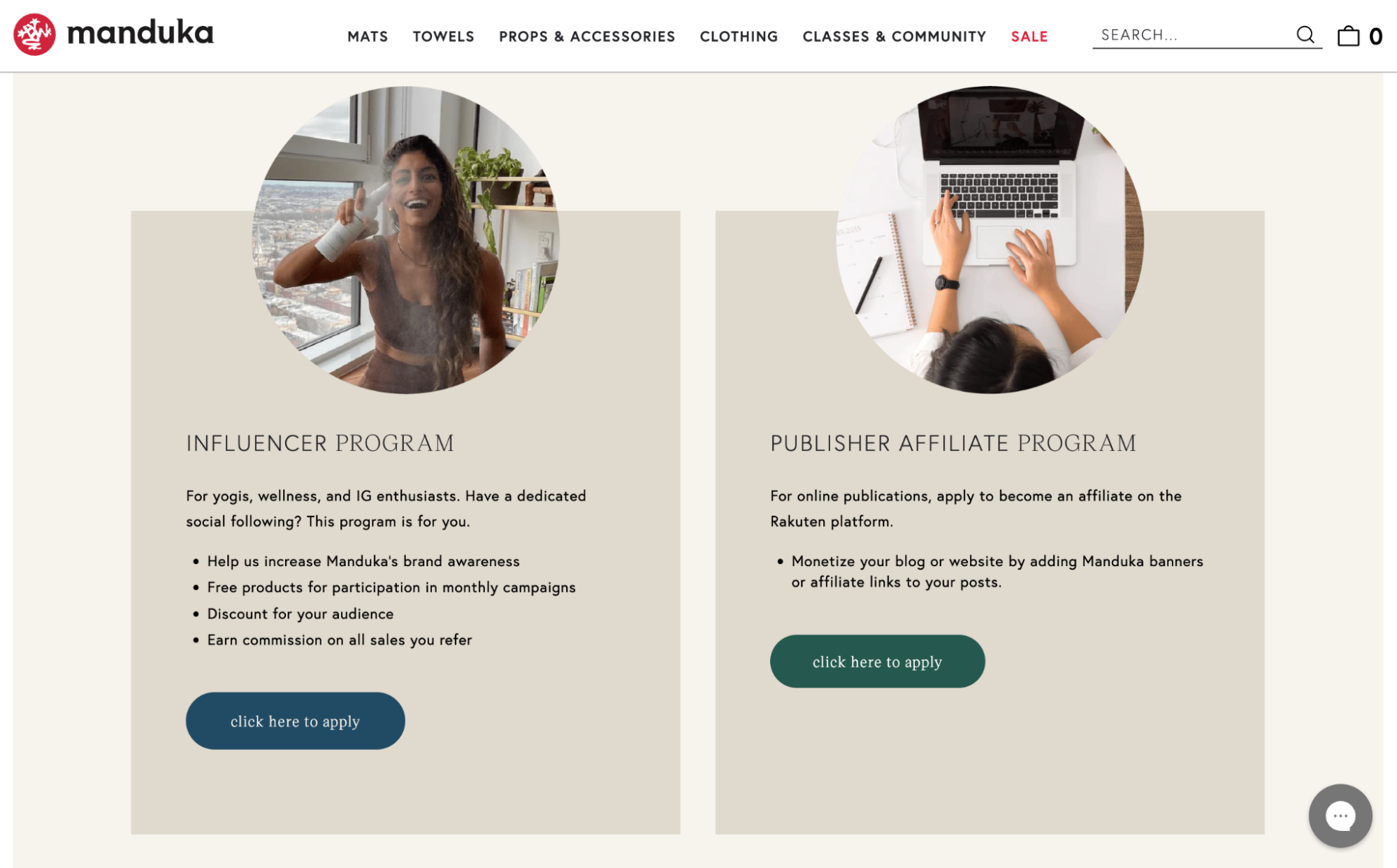Navigate to MATS menu item
Image resolution: width=1397 pixels, height=868 pixels.
click(368, 36)
